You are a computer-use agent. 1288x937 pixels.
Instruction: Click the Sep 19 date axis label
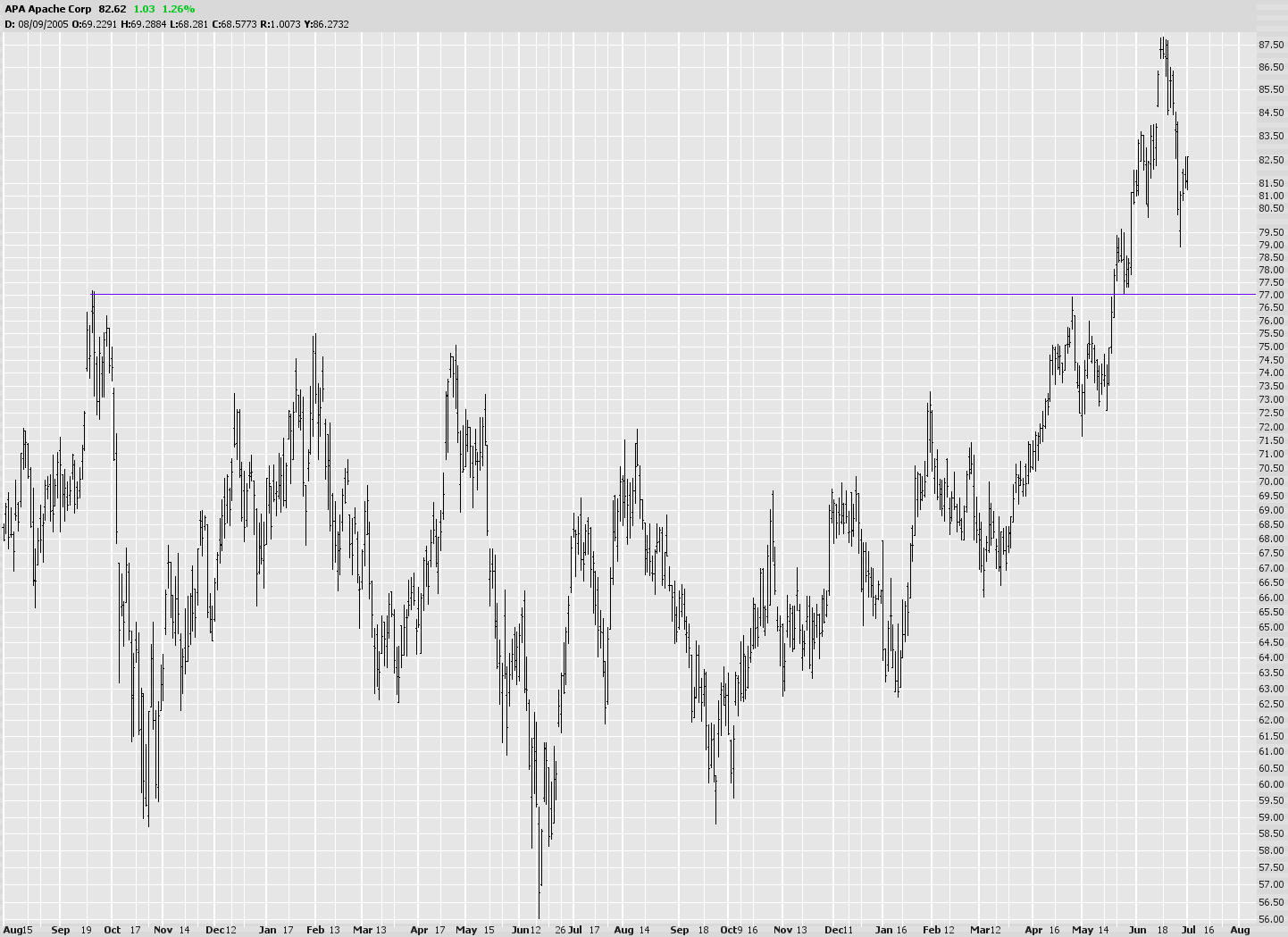click(x=71, y=930)
